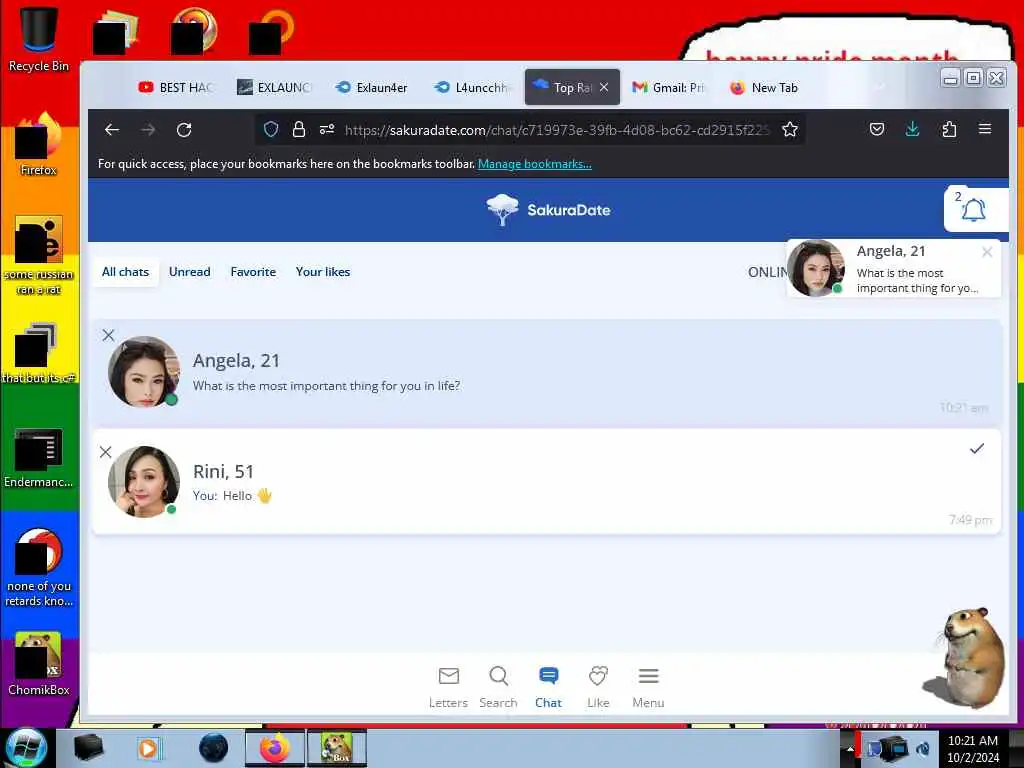This screenshot has height=768, width=1024.
Task: Open Endermanc desktop shortcut
Action: click(39, 457)
